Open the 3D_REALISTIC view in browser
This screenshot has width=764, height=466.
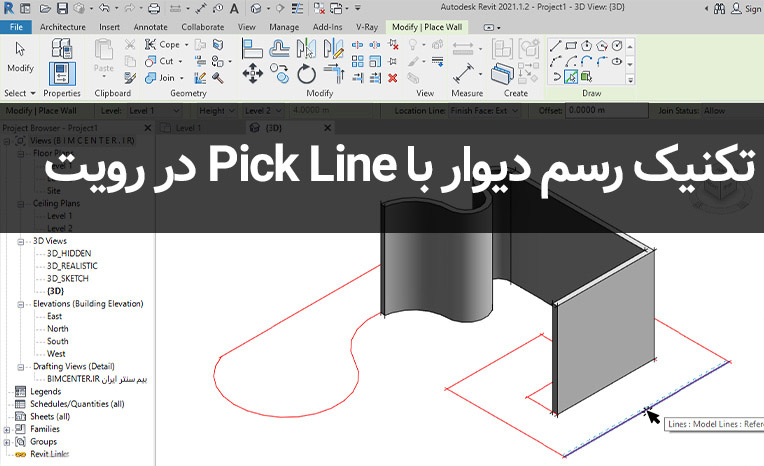(72, 266)
